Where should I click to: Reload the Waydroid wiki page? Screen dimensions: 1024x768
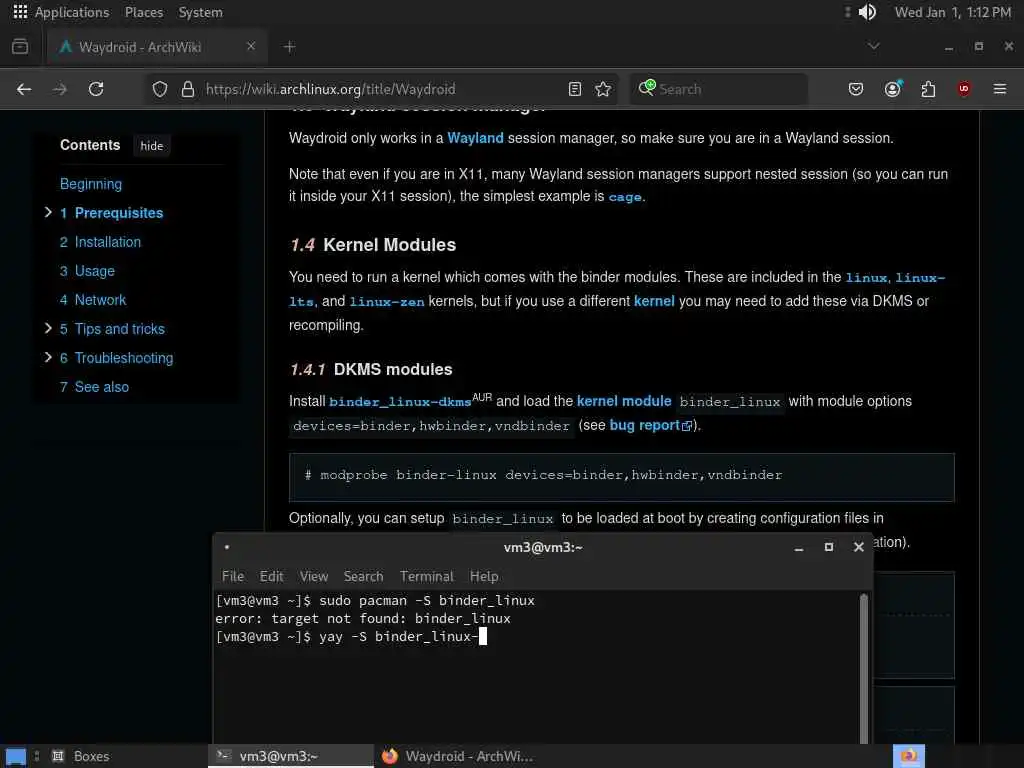pyautogui.click(x=96, y=89)
